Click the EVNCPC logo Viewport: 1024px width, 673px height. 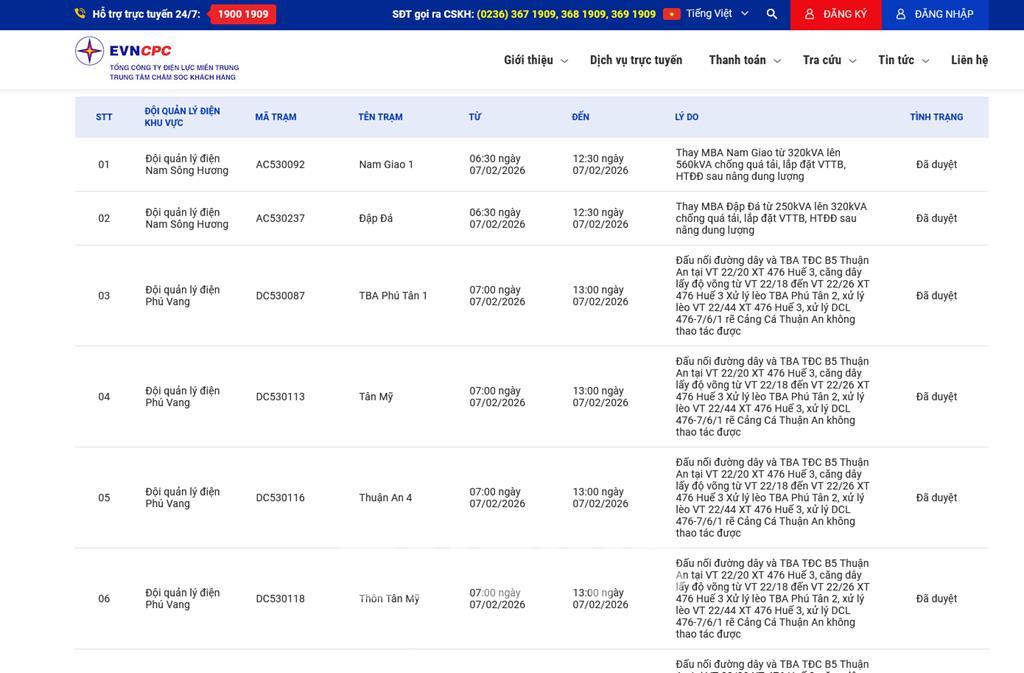[x=156, y=59]
